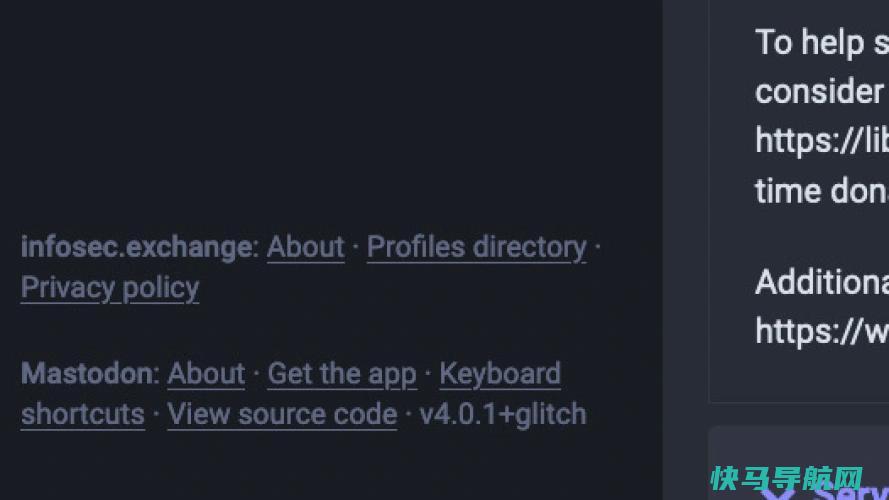The height and width of the screenshot is (500, 889).
Task: View the Privacy policy page
Action: click(x=110, y=288)
